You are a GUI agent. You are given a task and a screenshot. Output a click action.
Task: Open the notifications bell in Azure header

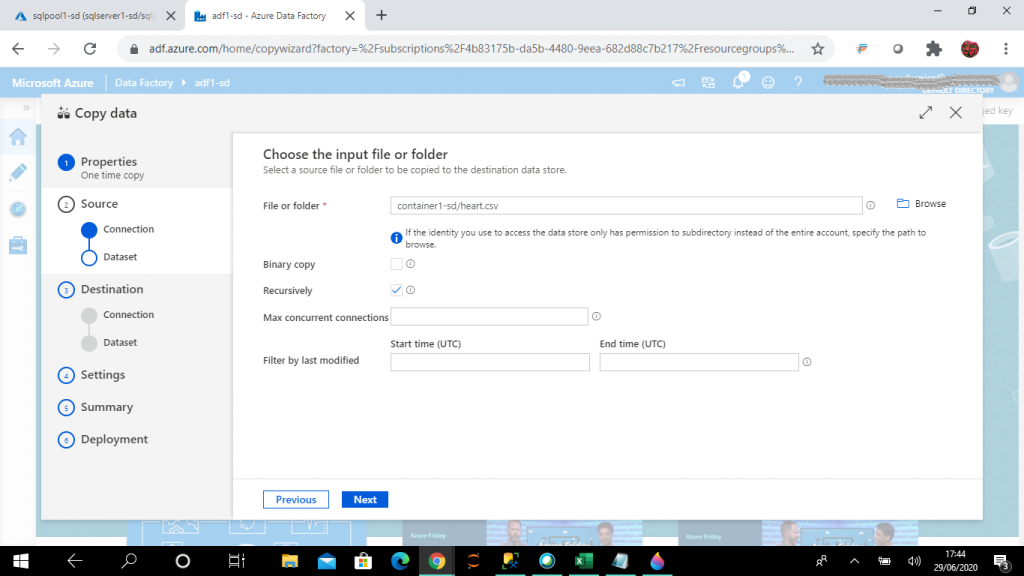739,82
